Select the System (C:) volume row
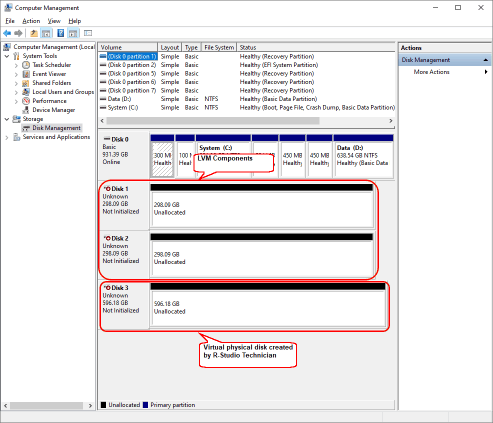The image size is (493, 423). pyautogui.click(x=247, y=107)
